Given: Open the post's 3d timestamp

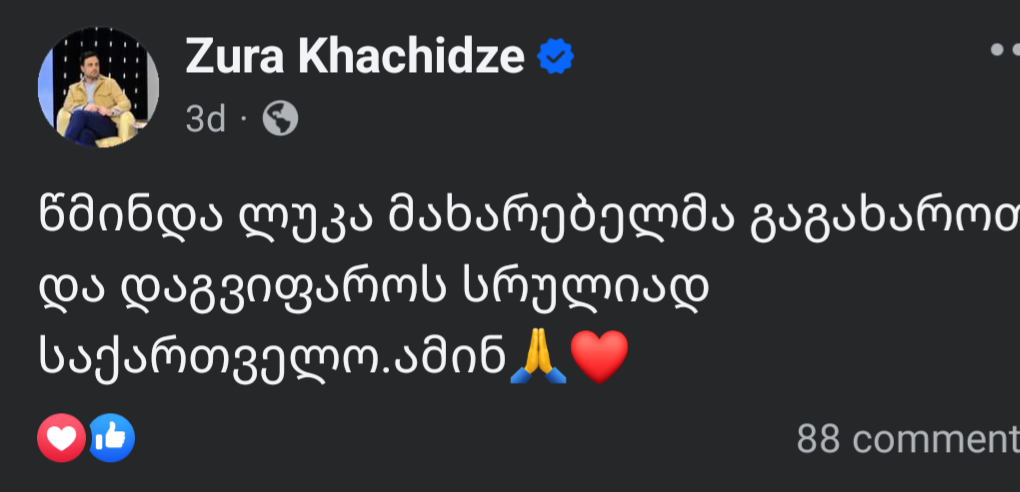Looking at the screenshot, I should tap(206, 120).
